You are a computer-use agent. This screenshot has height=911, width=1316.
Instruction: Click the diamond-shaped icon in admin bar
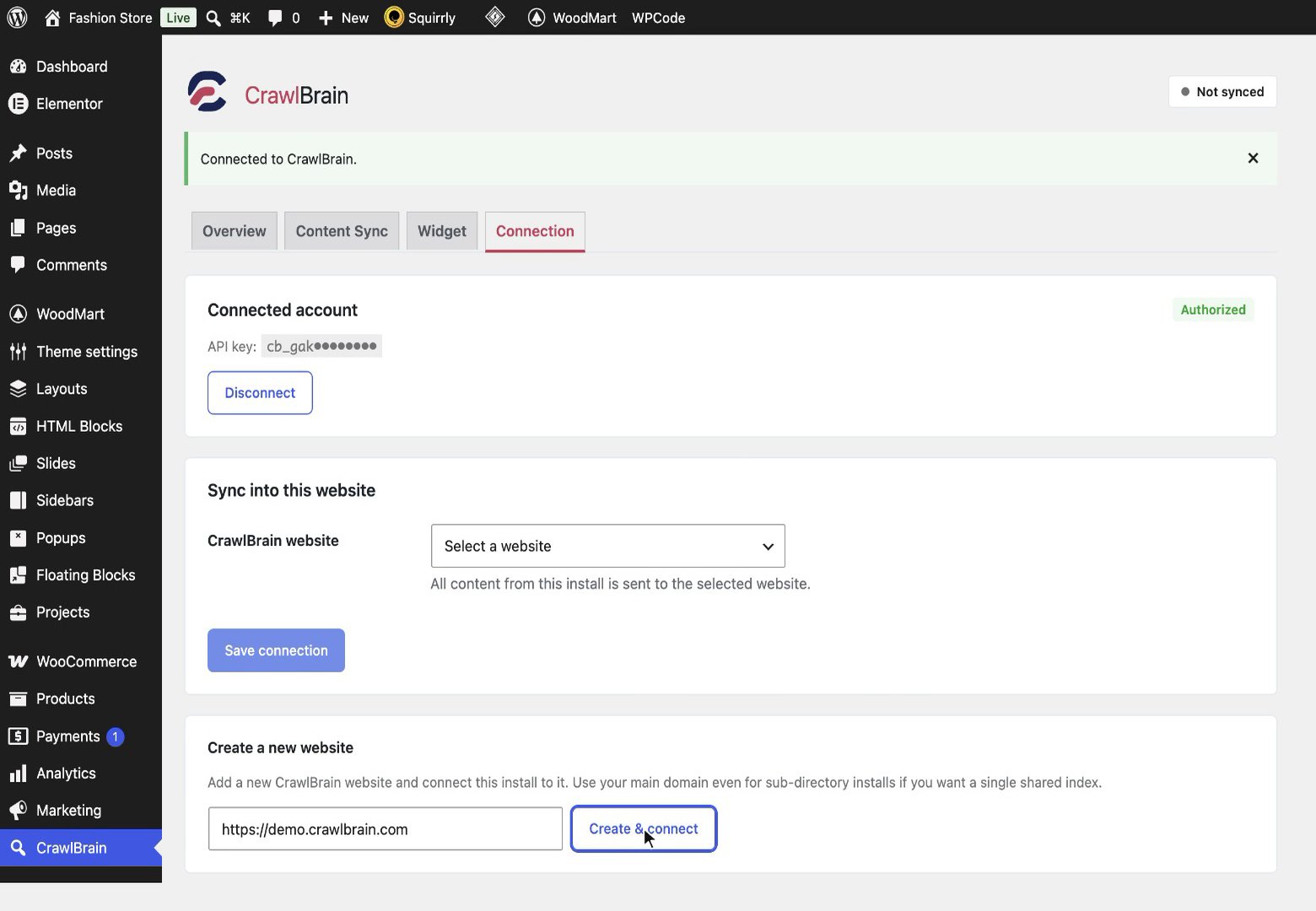tap(495, 17)
